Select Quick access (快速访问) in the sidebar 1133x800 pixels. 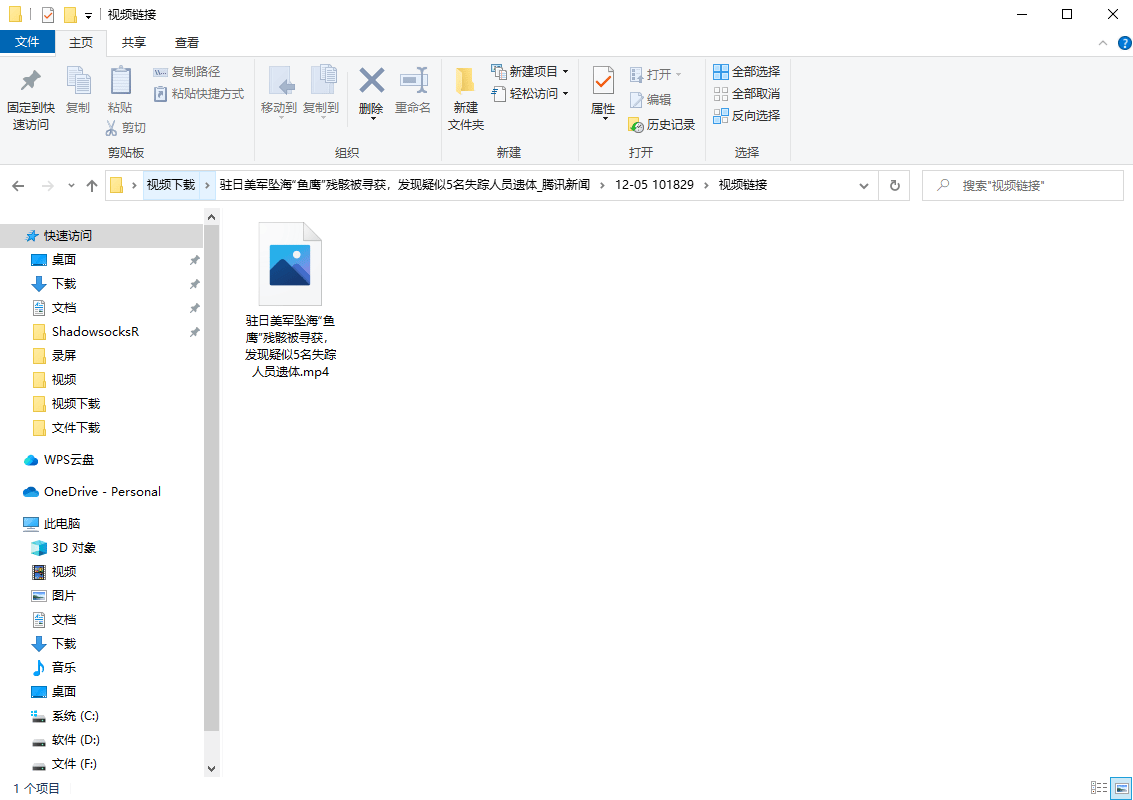(101, 236)
